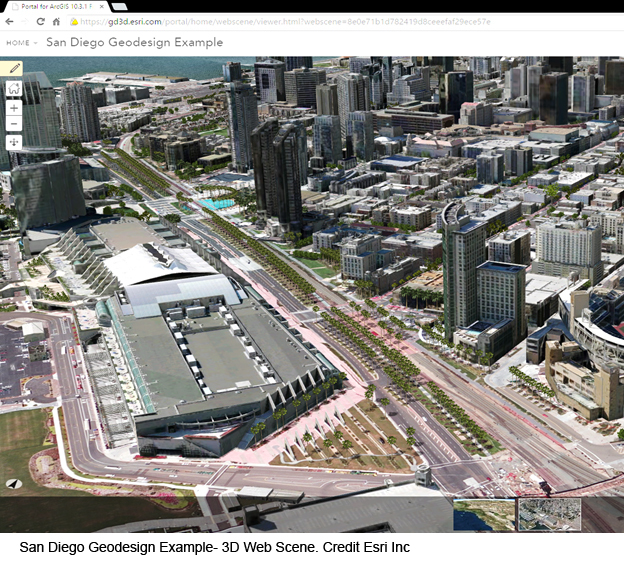The image size is (624, 562).
Task: Open a new browser tab
Action: pyautogui.click(x=120, y=6)
